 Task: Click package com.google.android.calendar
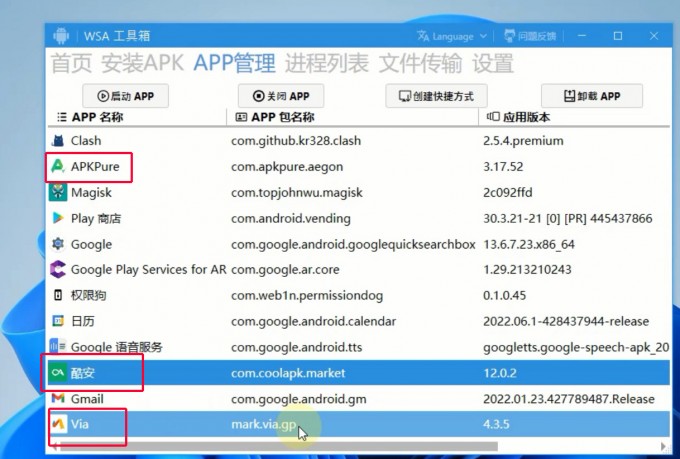point(314,321)
